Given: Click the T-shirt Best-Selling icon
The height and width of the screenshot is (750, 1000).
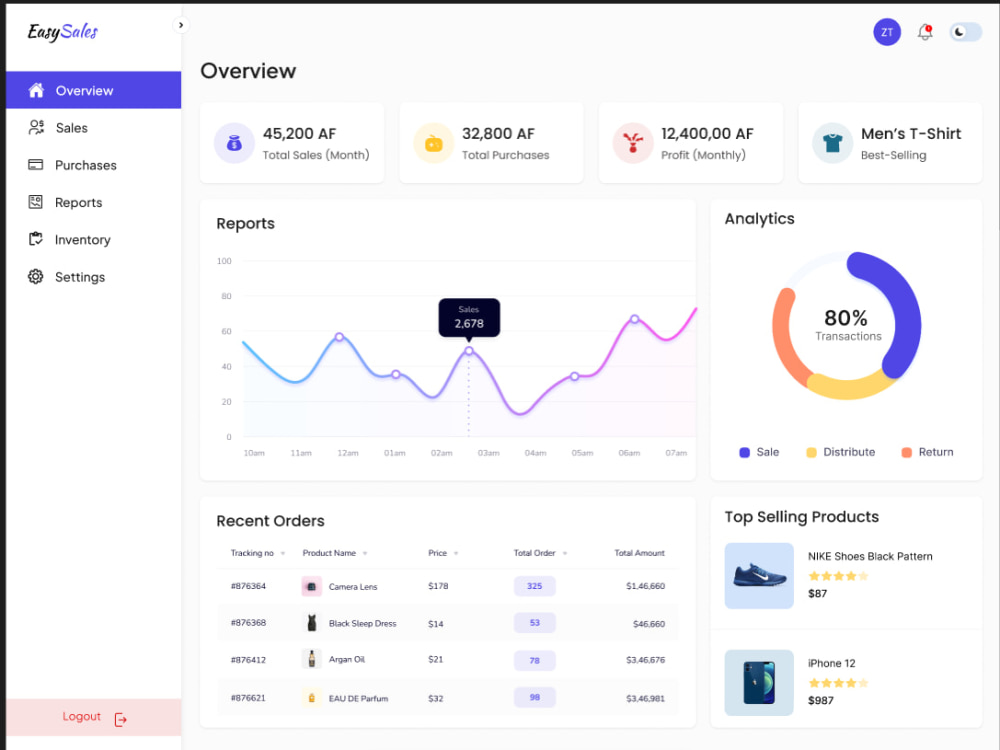Looking at the screenshot, I should pyautogui.click(x=832, y=143).
